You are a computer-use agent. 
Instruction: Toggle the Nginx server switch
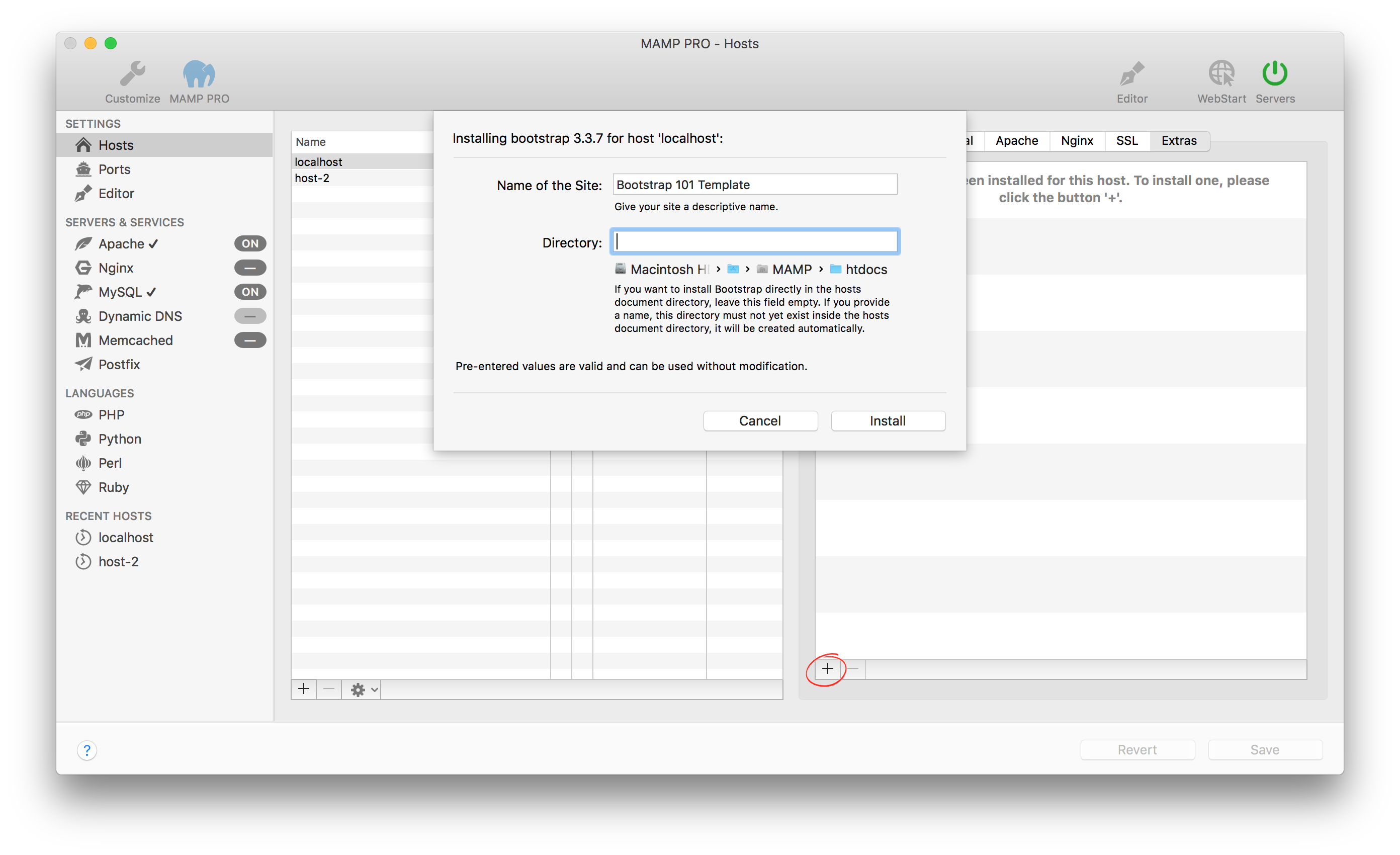[x=250, y=268]
